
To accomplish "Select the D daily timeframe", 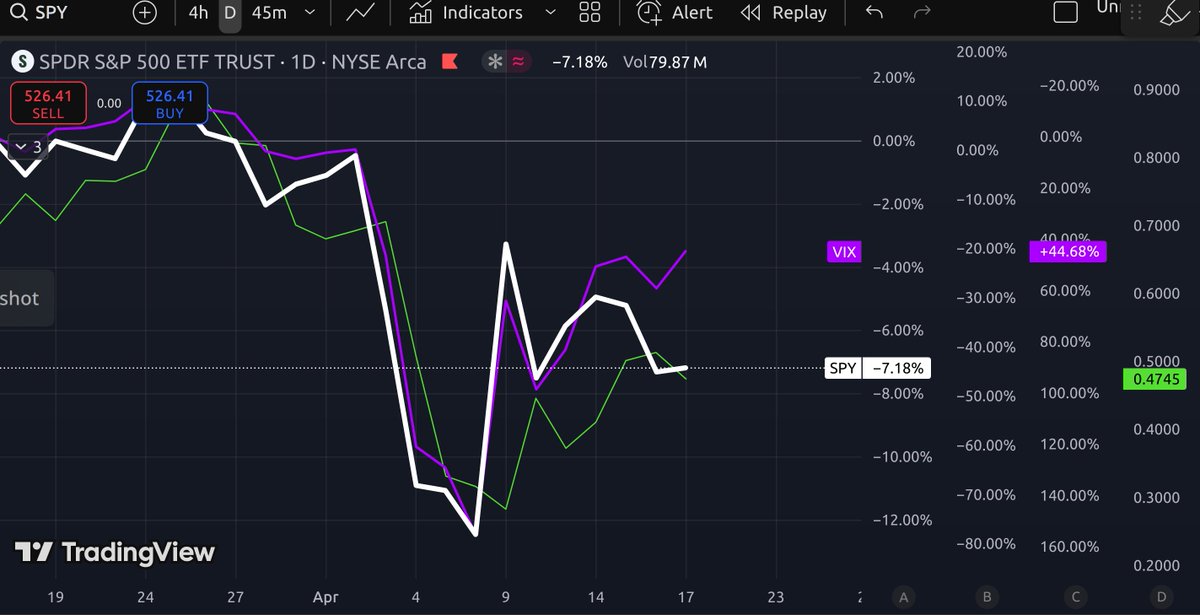I will pos(230,13).
